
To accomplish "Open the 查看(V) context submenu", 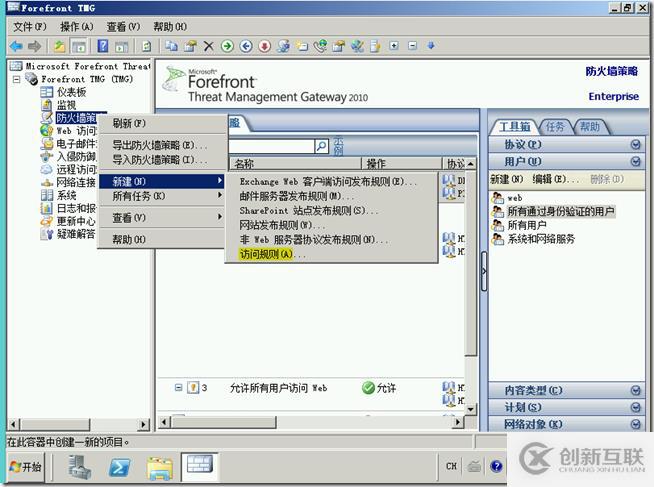I will [x=162, y=217].
